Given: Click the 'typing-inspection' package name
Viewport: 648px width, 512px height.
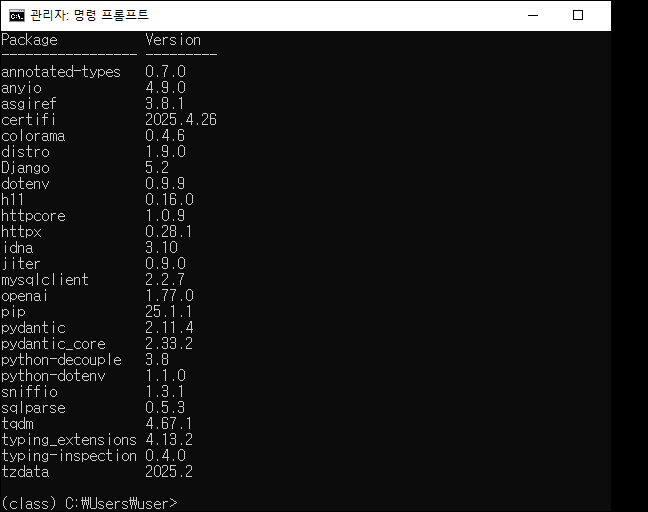Looking at the screenshot, I should coord(69,456).
